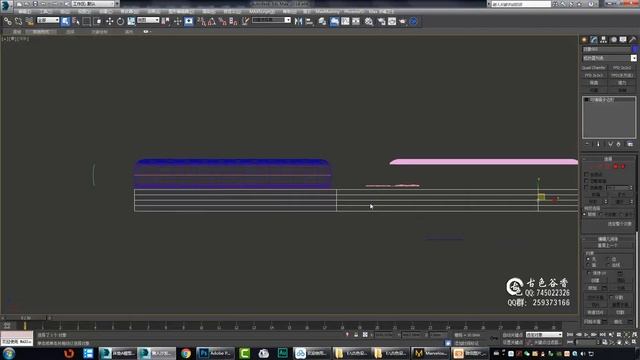Viewport: 640px width, 360px height.
Task: Choose the 法线 constraint radio button
Action: click(608, 265)
